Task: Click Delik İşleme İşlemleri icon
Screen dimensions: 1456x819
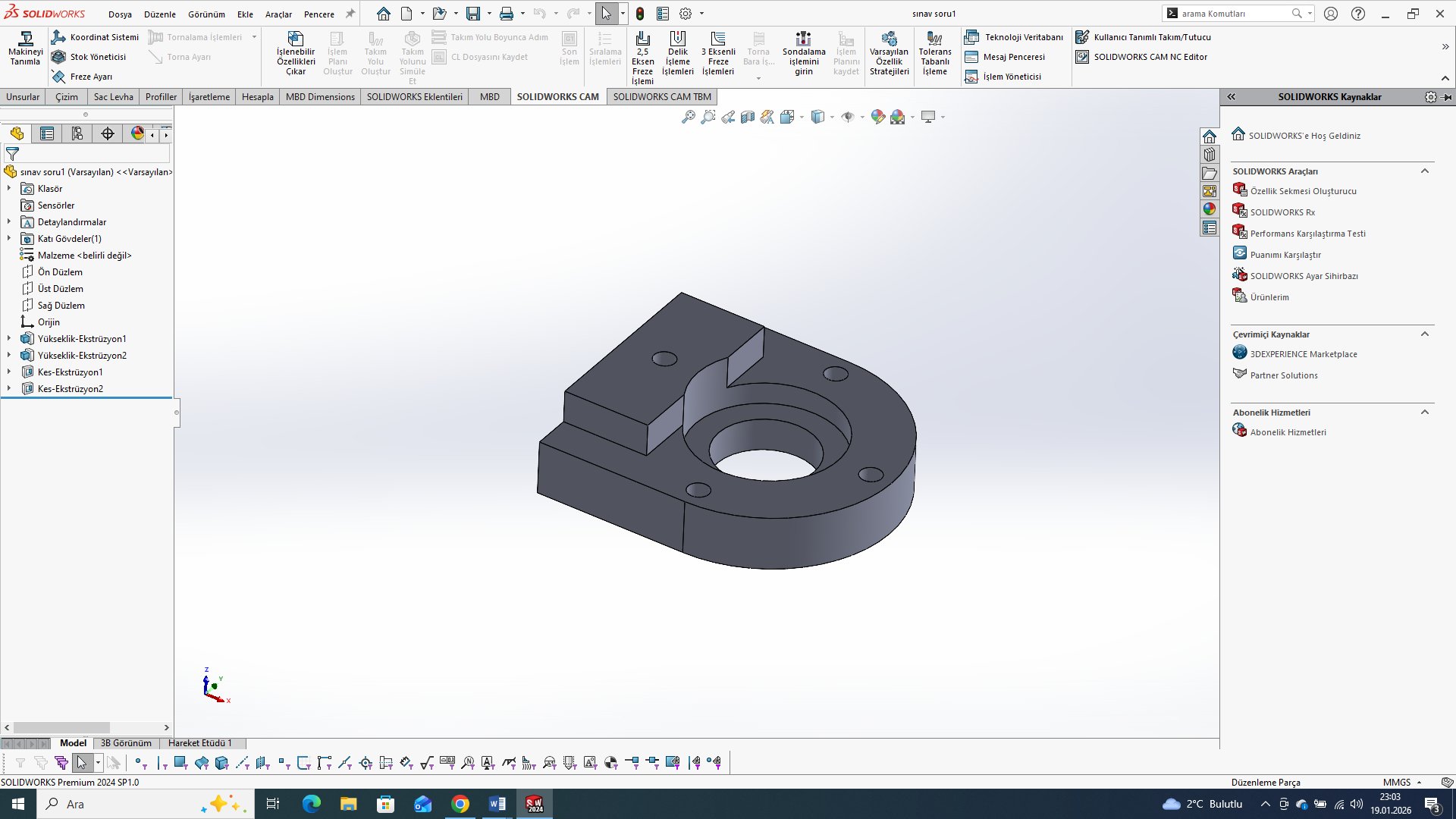Action: 677,39
